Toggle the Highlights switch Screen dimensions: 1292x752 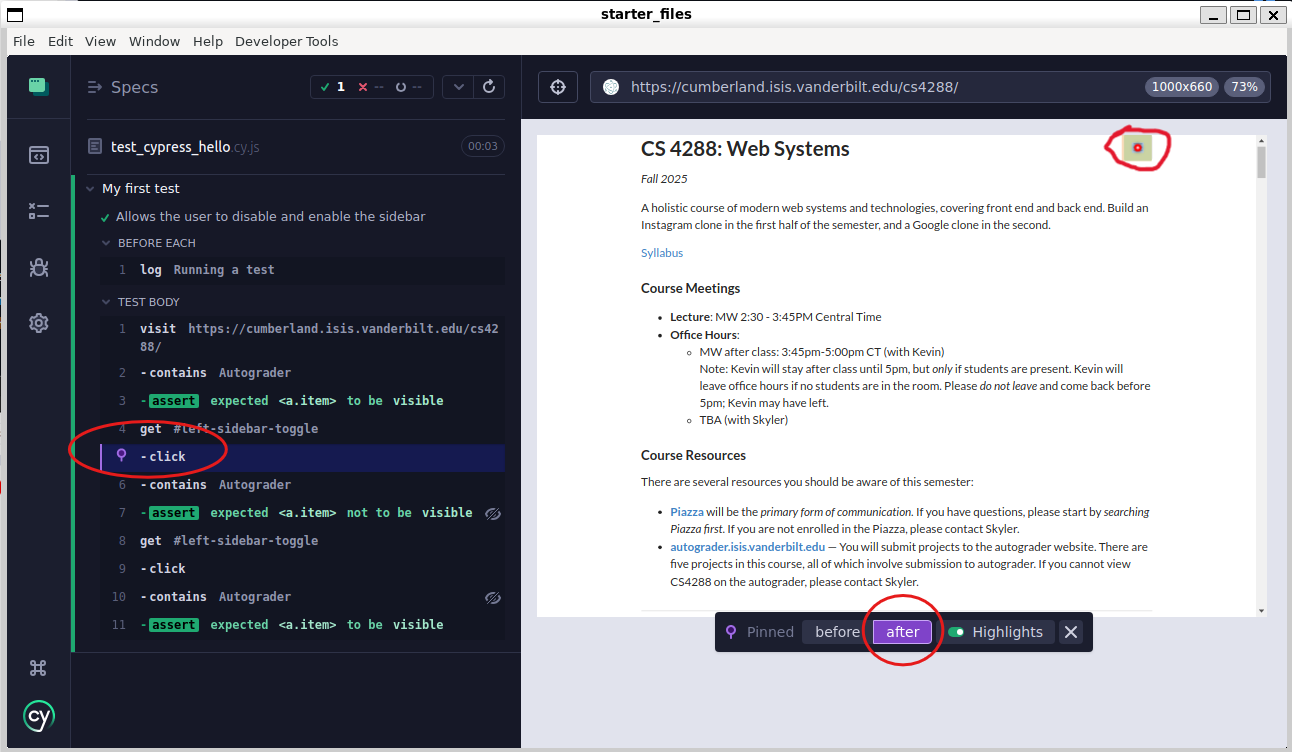[x=957, y=632]
